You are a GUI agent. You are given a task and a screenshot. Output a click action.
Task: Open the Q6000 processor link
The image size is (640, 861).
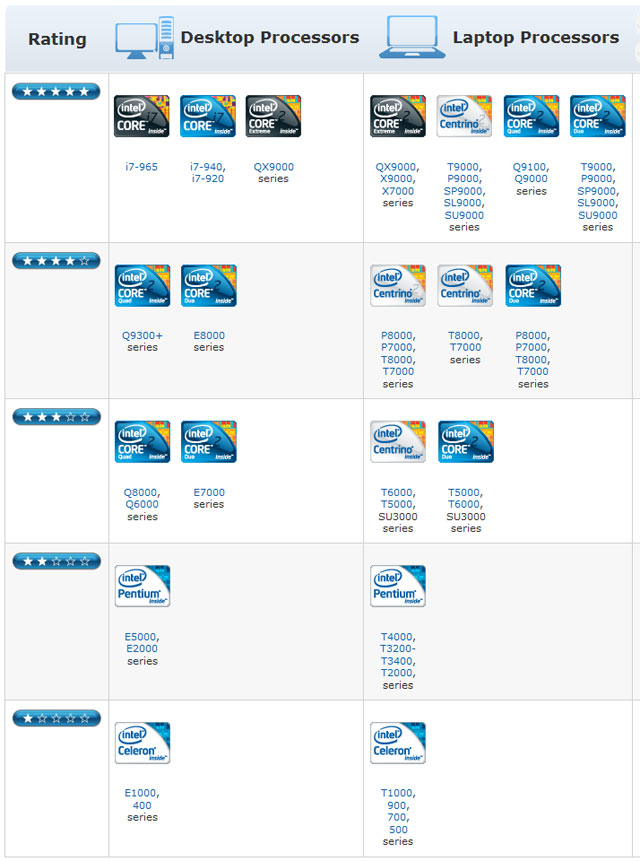coord(142,504)
